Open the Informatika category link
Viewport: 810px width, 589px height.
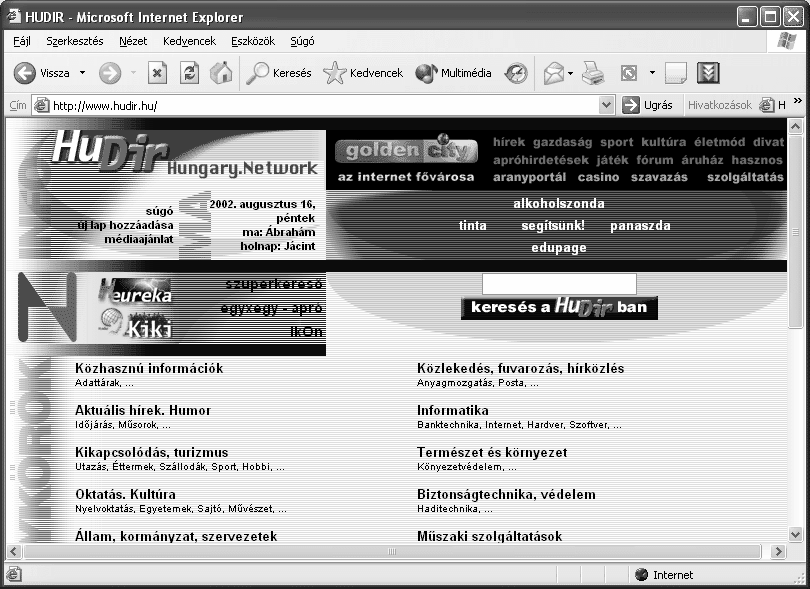[x=453, y=410]
